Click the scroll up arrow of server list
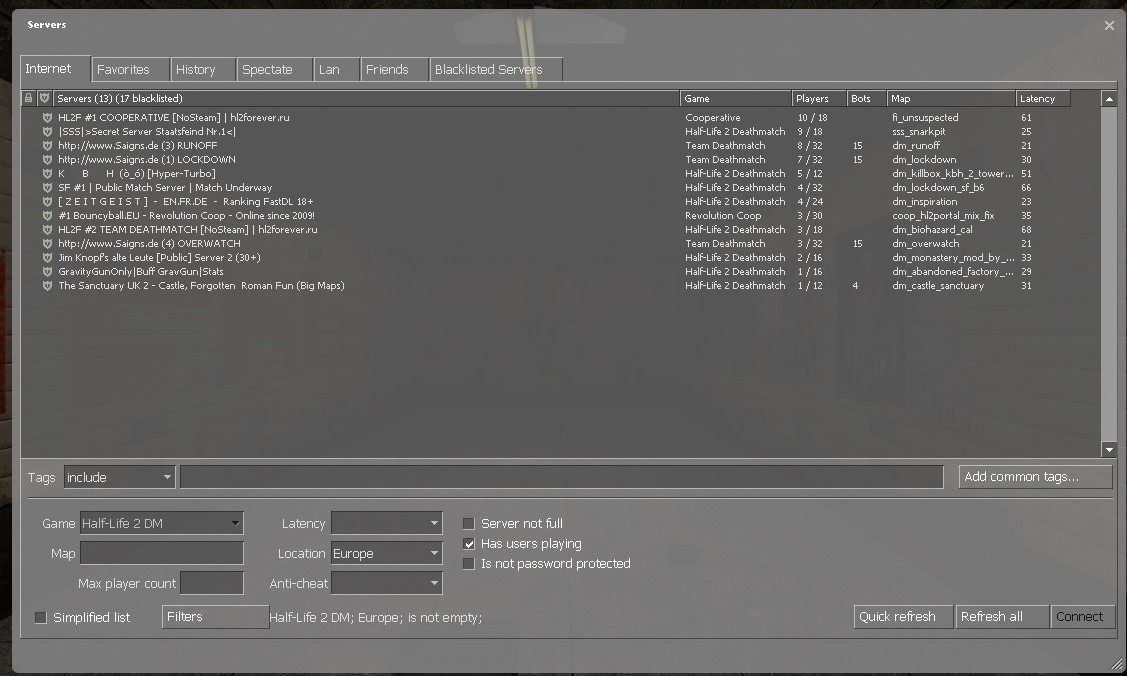1127x676 pixels. pyautogui.click(x=1109, y=98)
